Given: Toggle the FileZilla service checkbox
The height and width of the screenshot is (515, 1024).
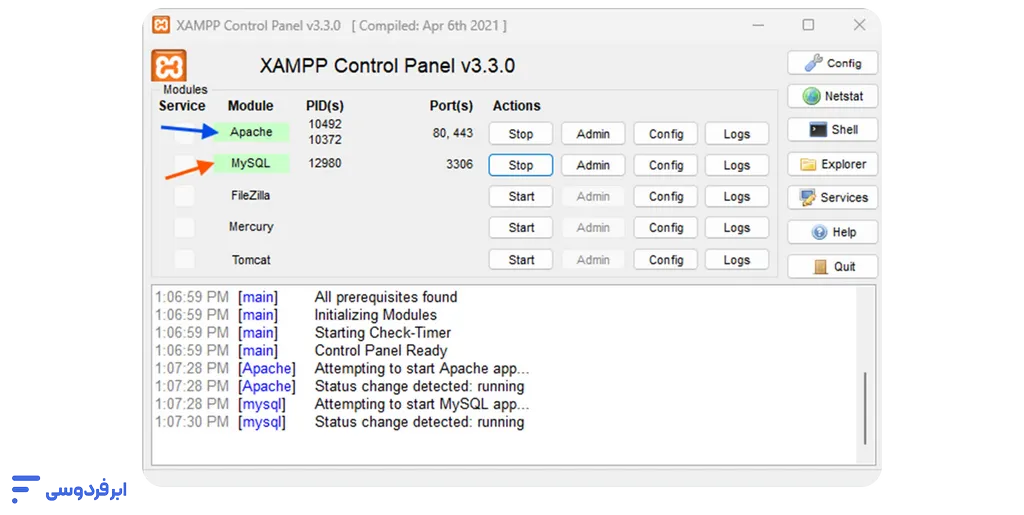Looking at the screenshot, I should pyautogui.click(x=184, y=196).
